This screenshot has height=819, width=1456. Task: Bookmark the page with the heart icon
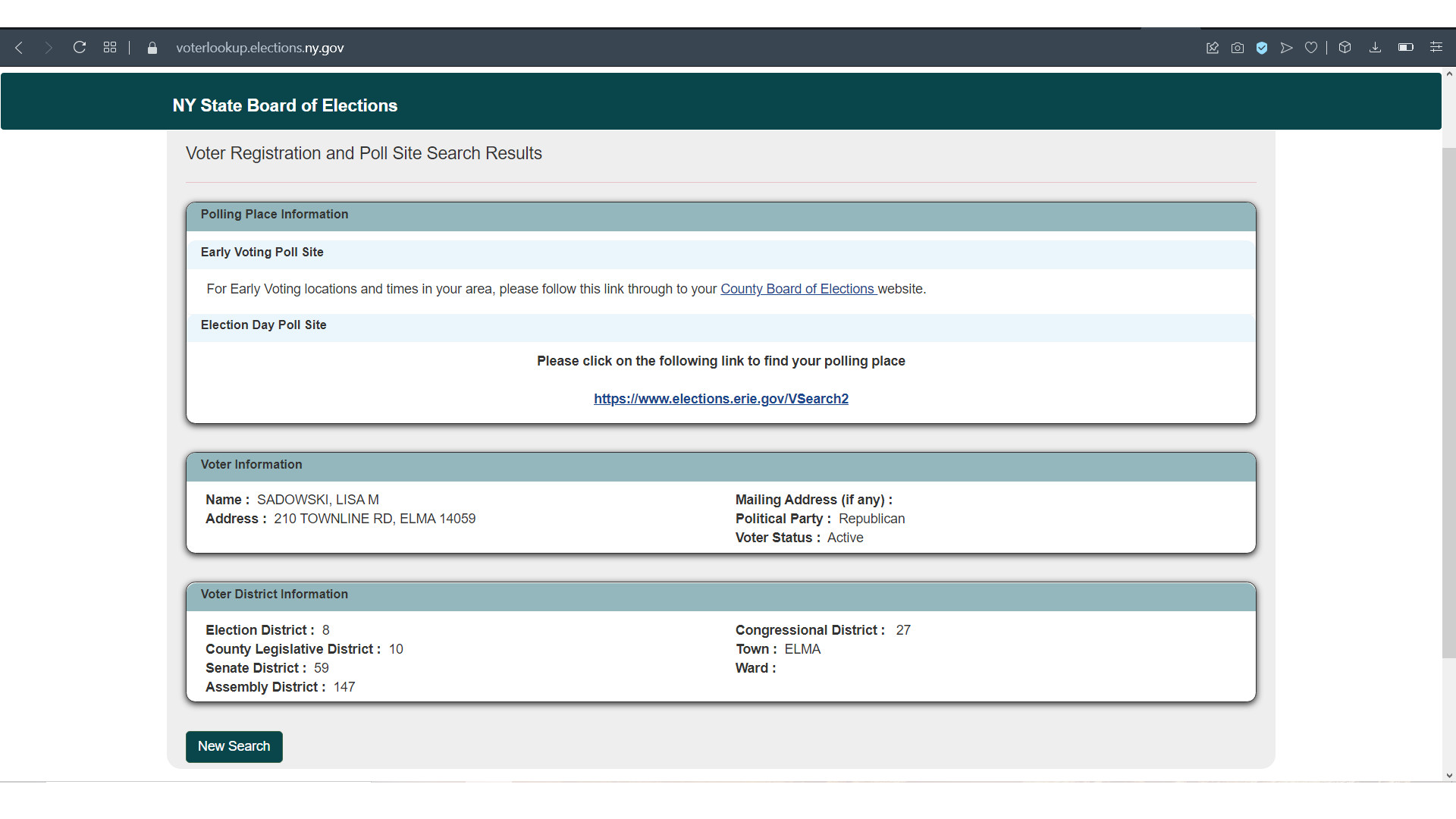(x=1311, y=48)
